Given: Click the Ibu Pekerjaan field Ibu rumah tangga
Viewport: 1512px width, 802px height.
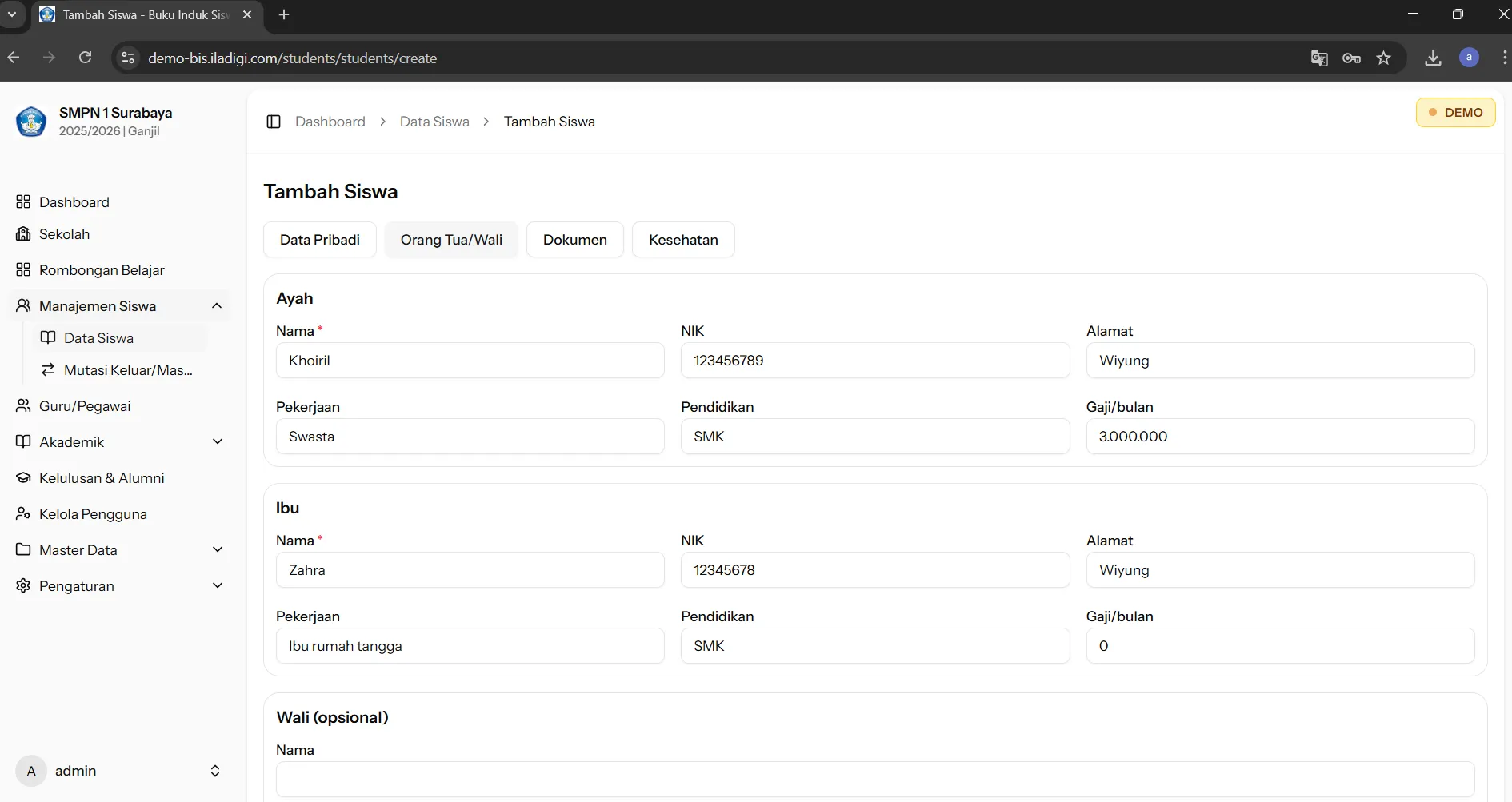Looking at the screenshot, I should (x=470, y=646).
